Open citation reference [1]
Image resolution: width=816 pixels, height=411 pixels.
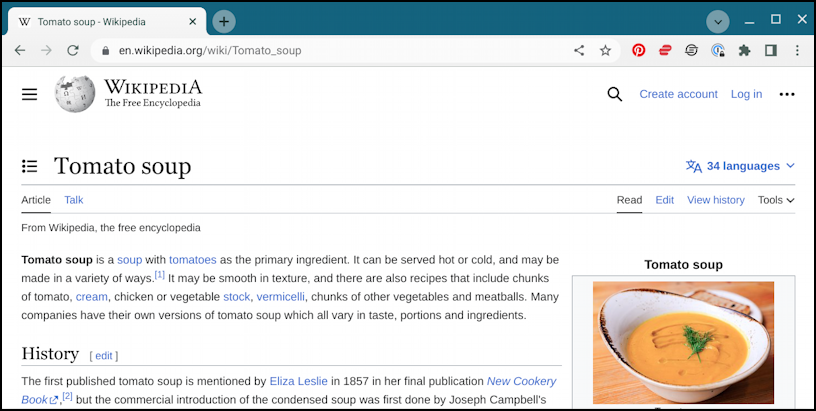[159, 274]
